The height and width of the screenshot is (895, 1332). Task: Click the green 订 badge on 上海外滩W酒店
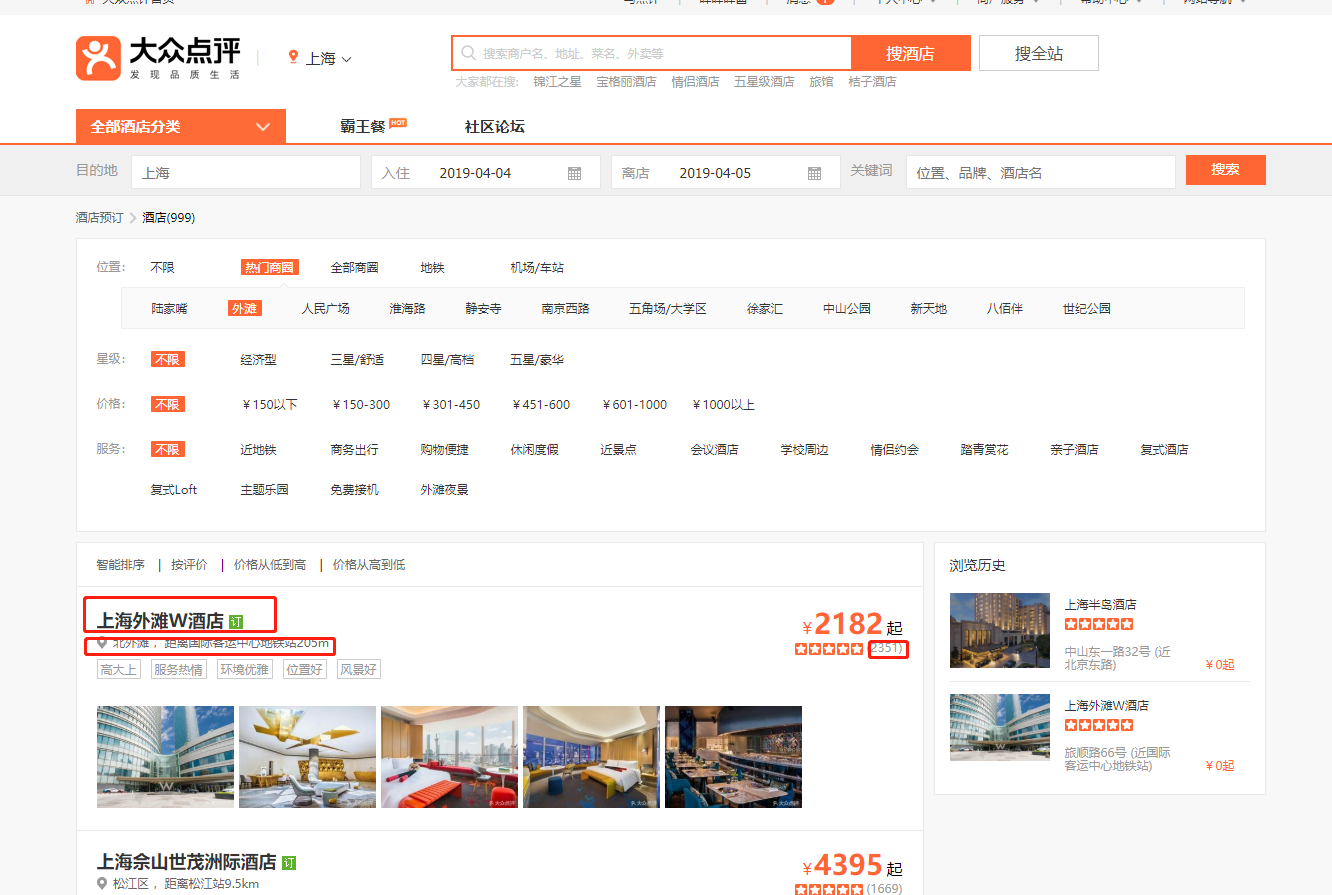(236, 622)
